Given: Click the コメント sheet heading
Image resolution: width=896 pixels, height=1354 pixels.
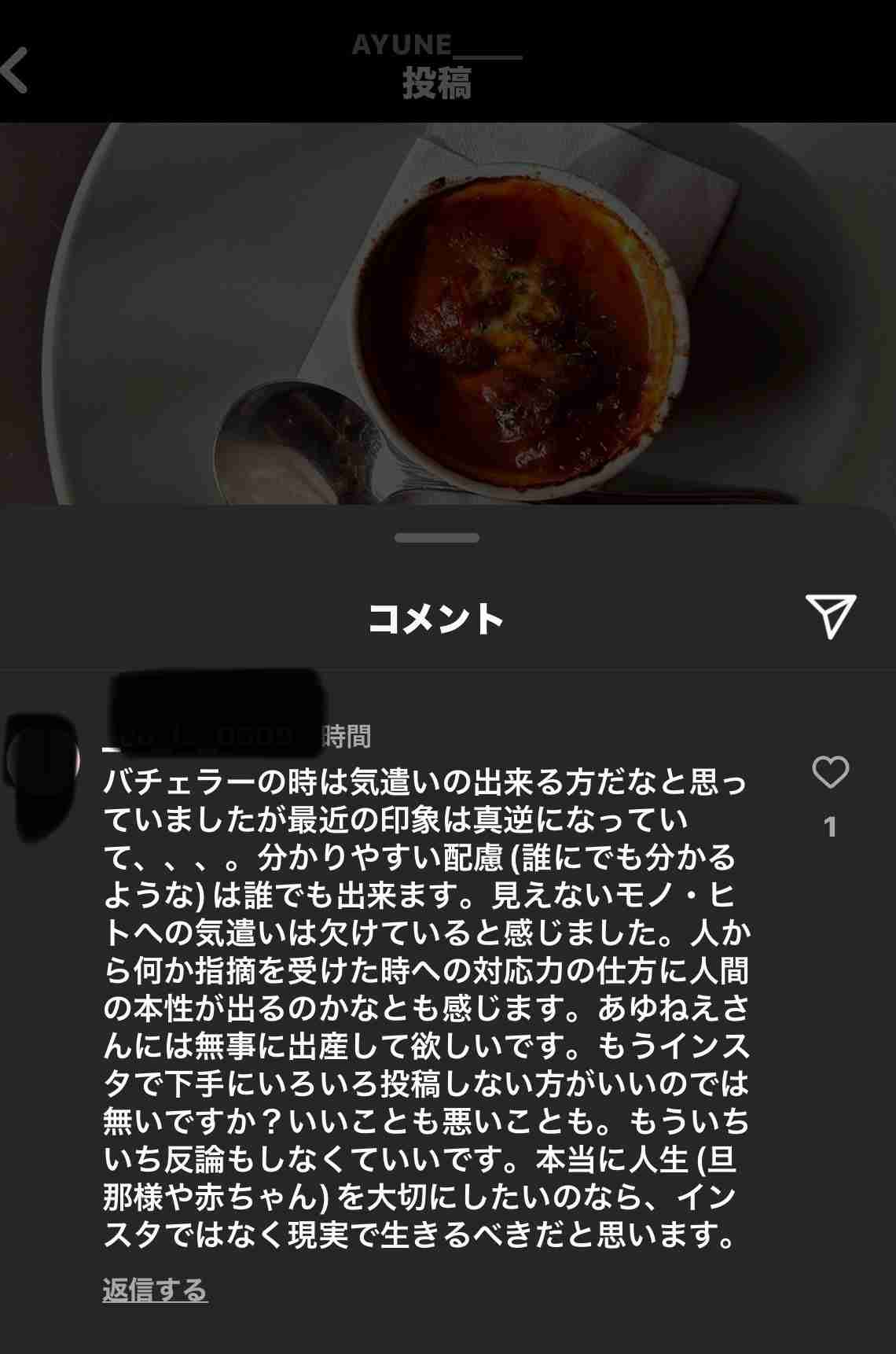Looking at the screenshot, I should pos(436,618).
